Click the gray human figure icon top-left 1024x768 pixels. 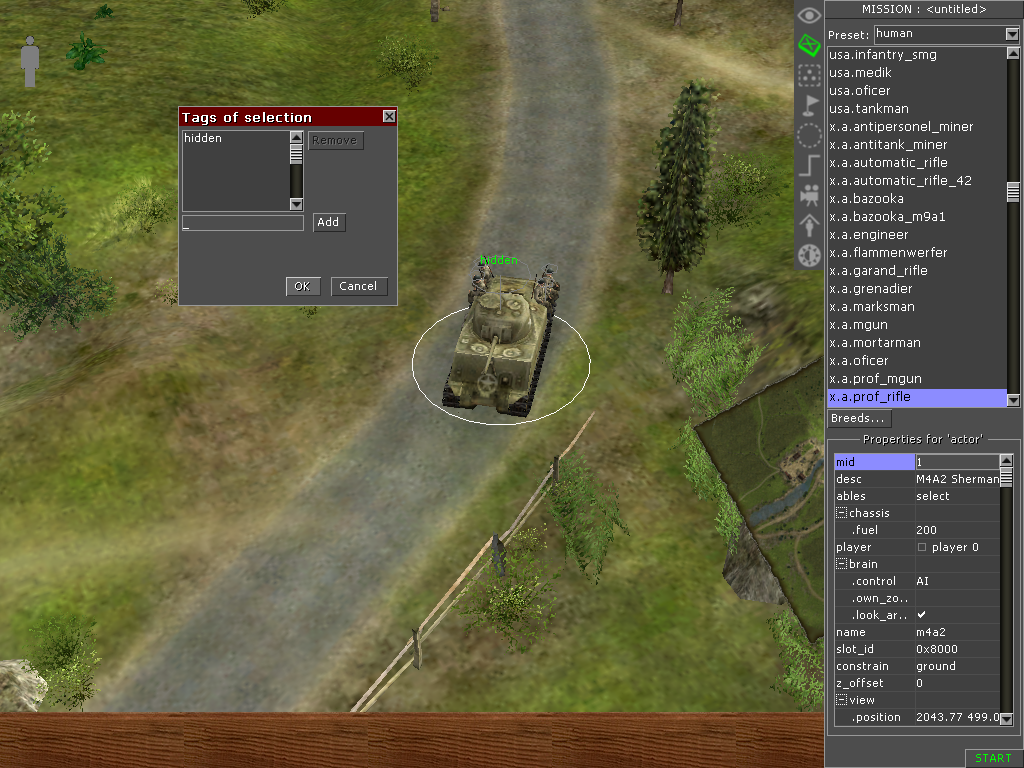pyautogui.click(x=29, y=61)
